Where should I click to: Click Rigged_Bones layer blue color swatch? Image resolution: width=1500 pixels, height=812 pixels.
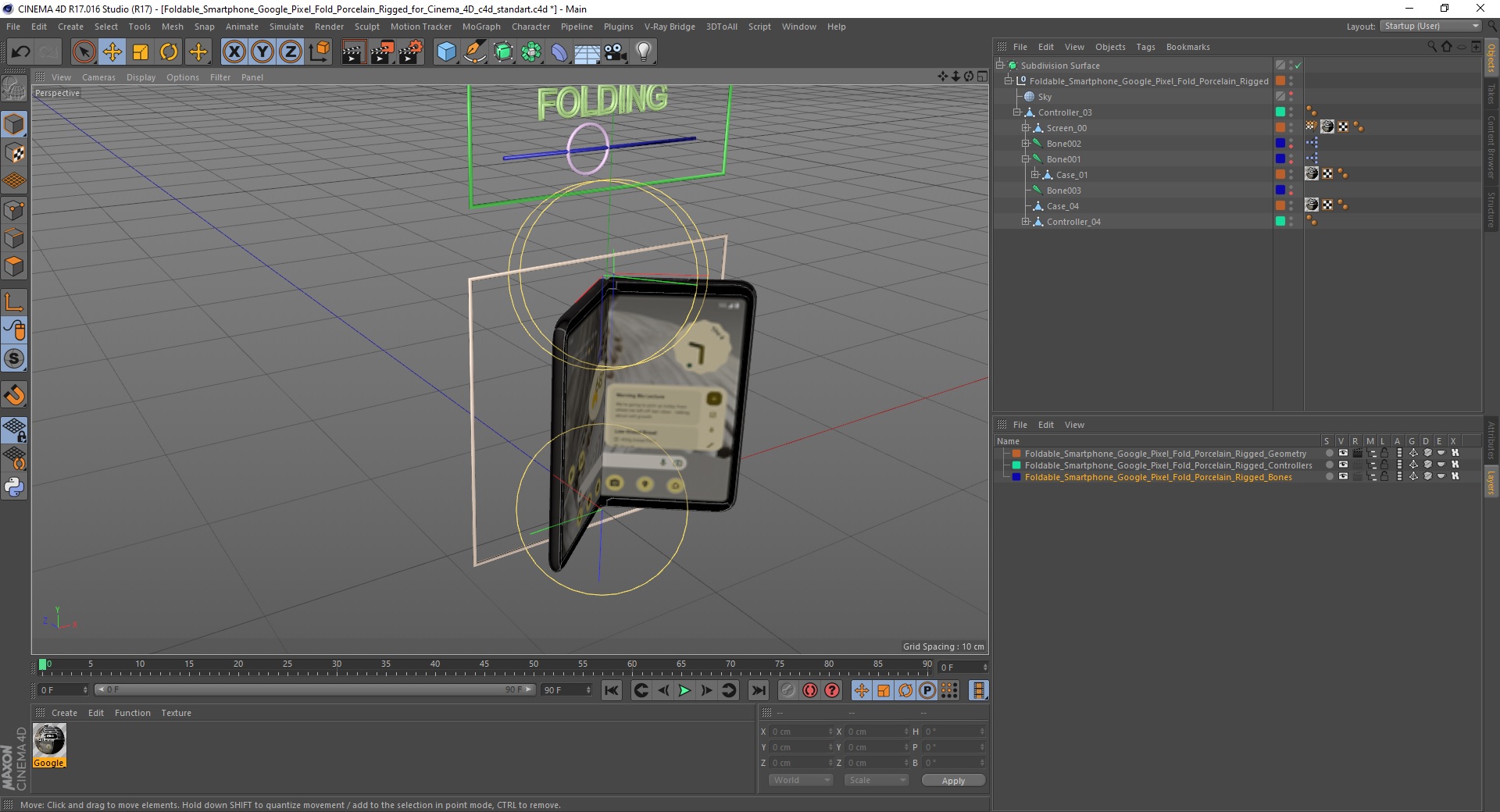[1016, 477]
